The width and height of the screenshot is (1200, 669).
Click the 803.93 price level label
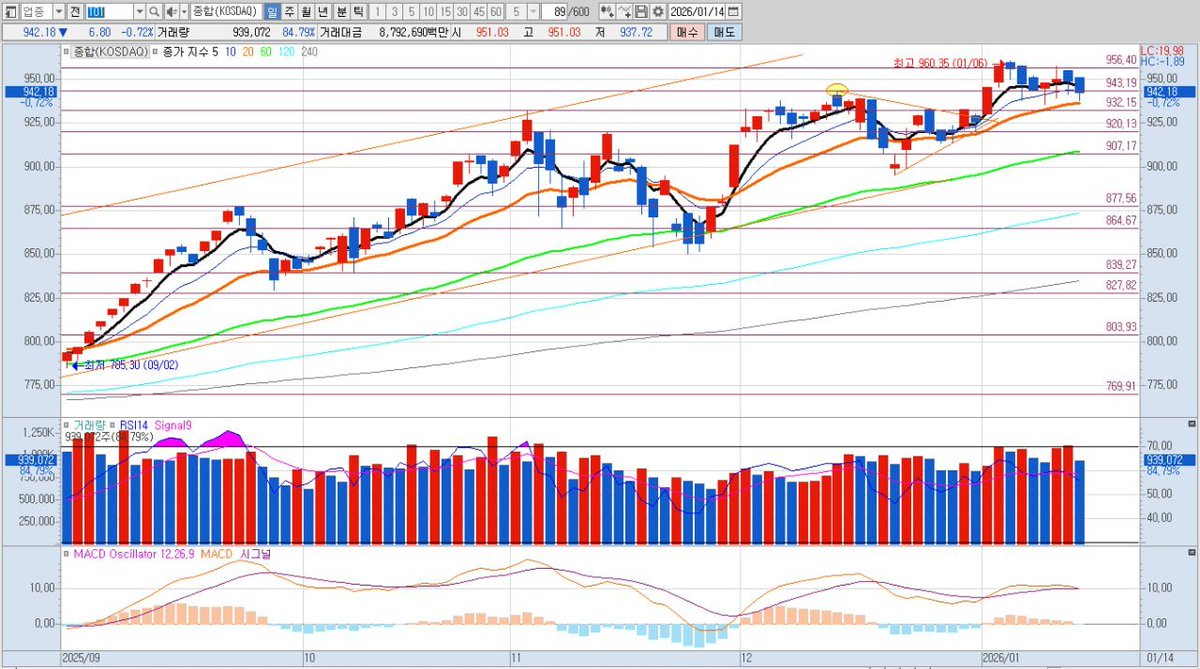pyautogui.click(x=1121, y=327)
